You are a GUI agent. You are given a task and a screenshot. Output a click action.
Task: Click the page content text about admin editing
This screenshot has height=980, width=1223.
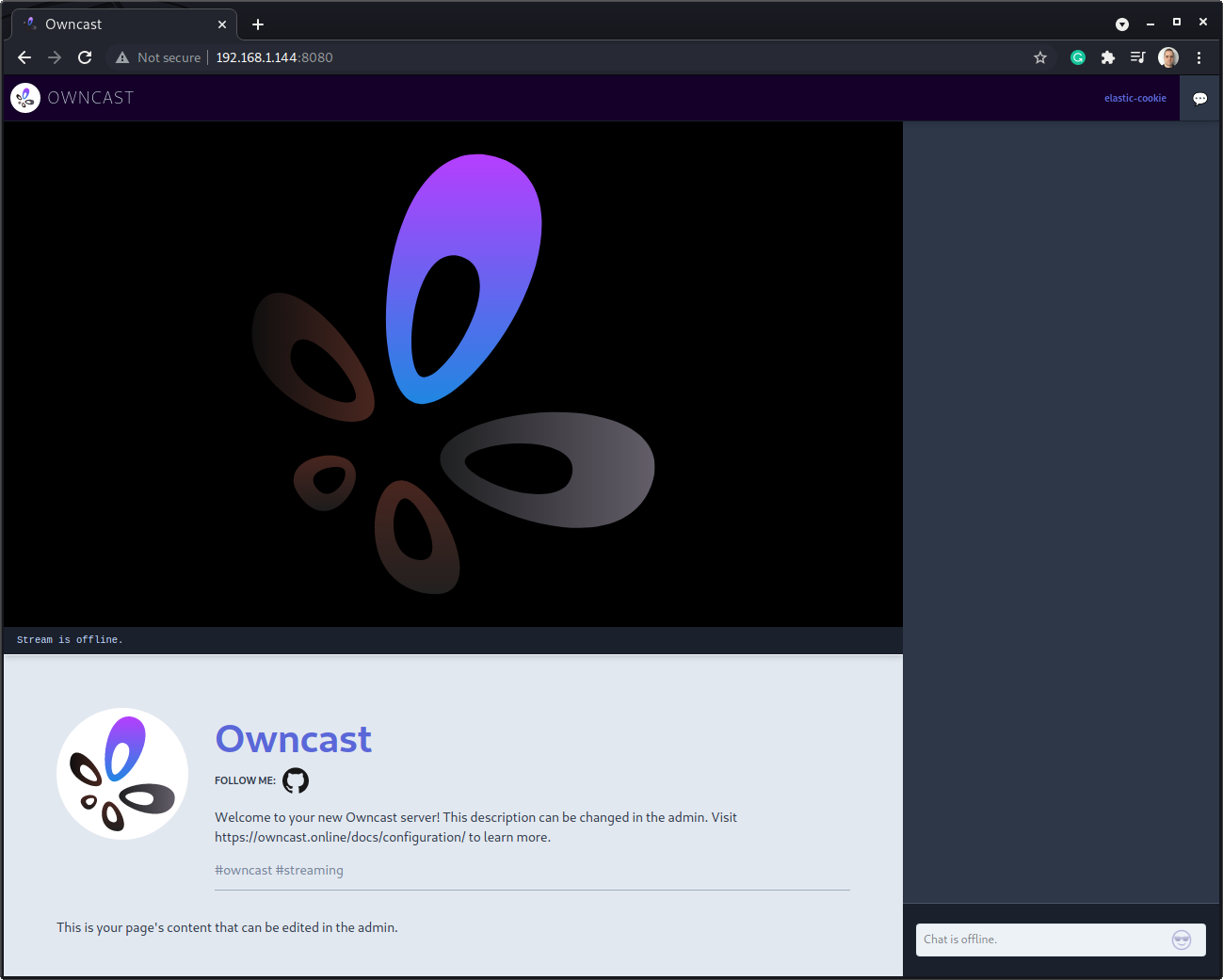click(x=227, y=927)
